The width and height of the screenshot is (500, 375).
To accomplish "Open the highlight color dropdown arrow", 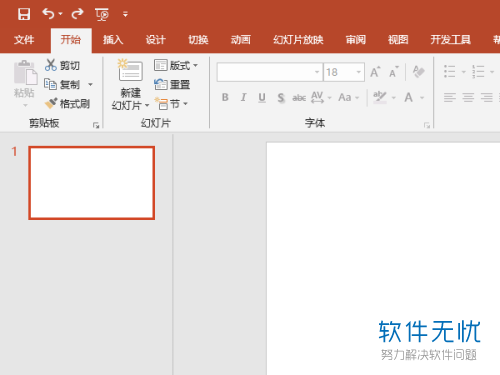I will (x=394, y=98).
